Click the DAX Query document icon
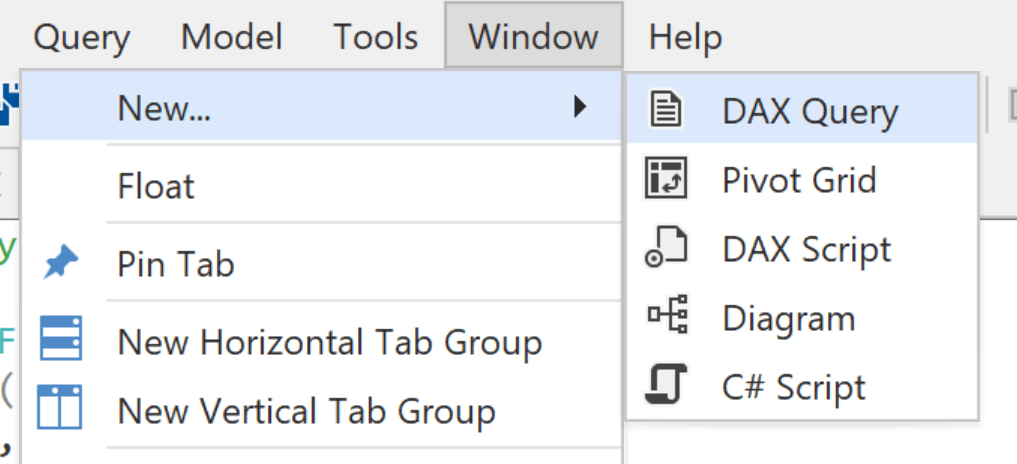 pyautogui.click(x=665, y=109)
